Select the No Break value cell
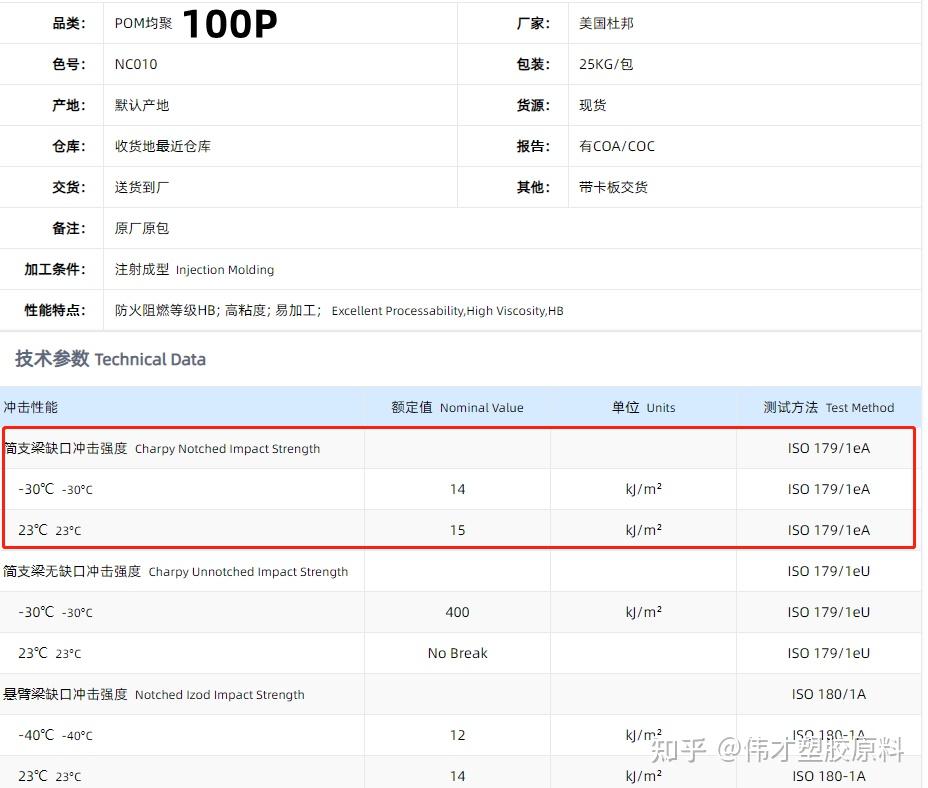928x788 pixels. pyautogui.click(x=457, y=653)
